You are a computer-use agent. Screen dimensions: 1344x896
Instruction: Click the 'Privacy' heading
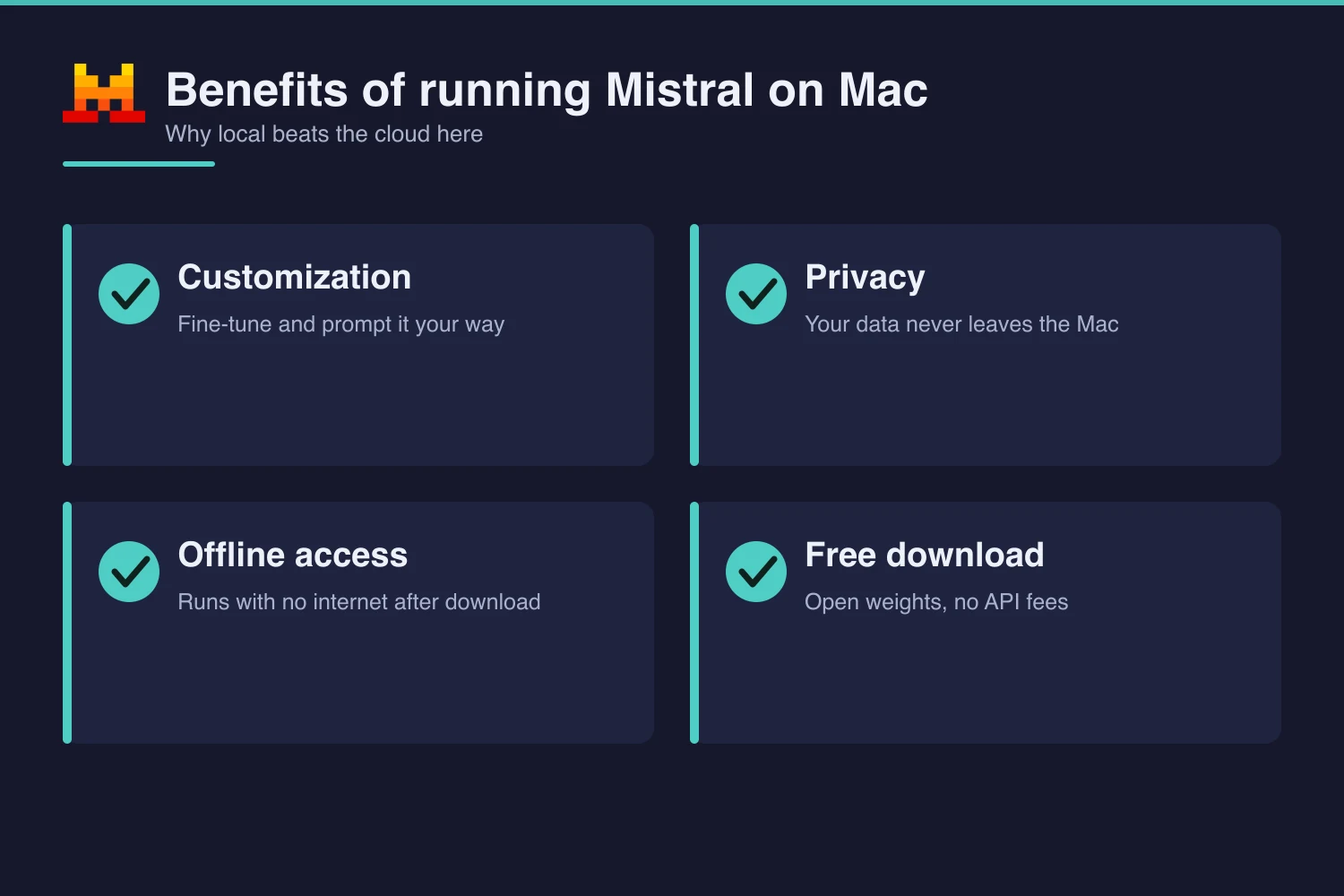pyautogui.click(x=866, y=278)
